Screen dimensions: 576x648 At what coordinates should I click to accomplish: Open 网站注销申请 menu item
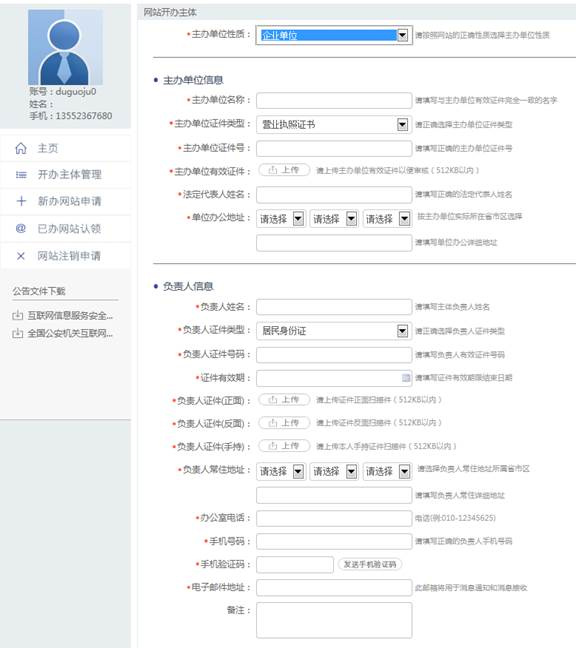tap(66, 256)
